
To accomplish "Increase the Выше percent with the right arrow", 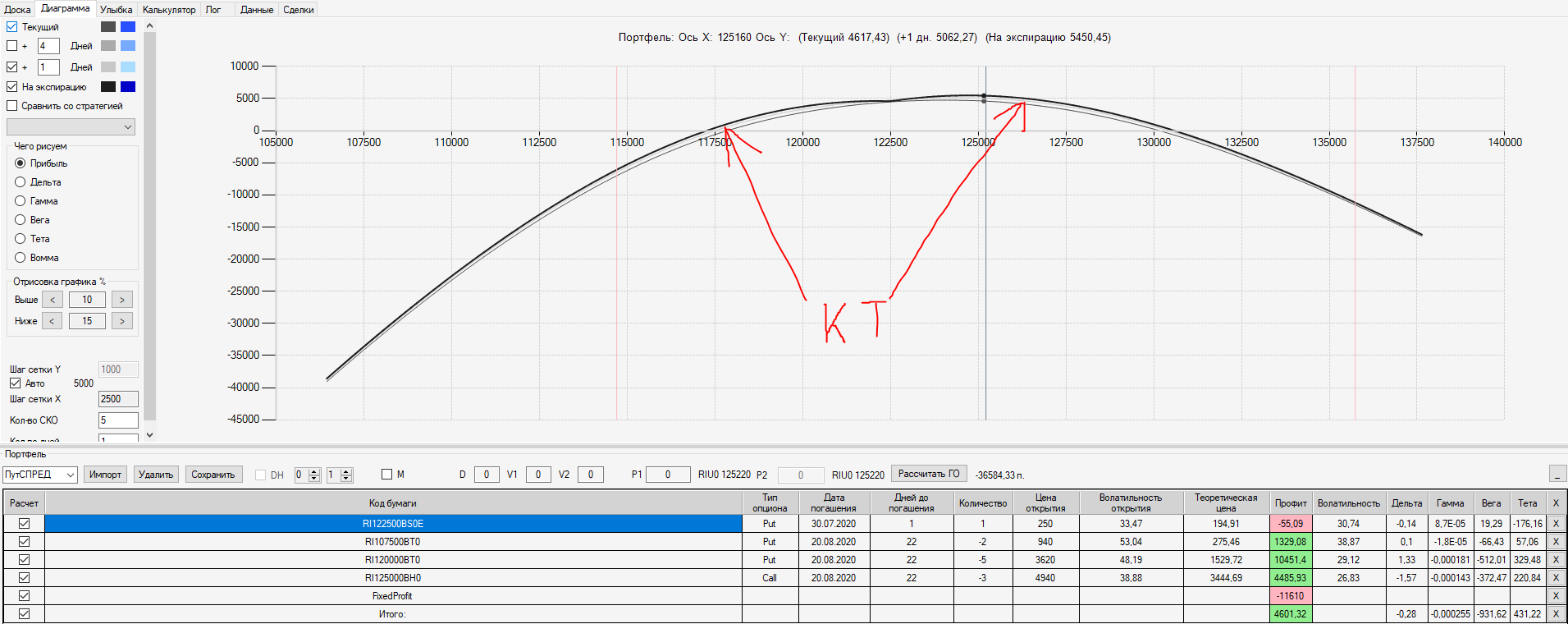I will coord(122,300).
